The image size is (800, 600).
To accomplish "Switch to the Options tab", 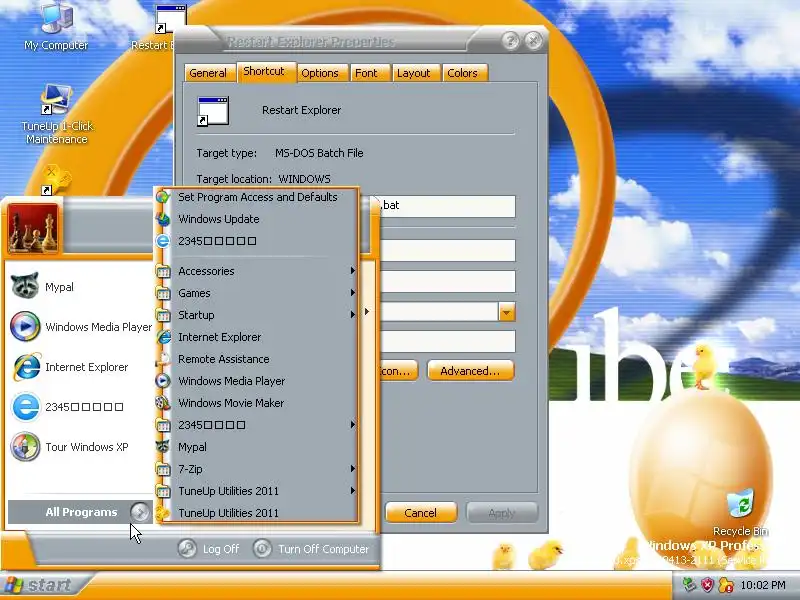I will click(x=320, y=73).
